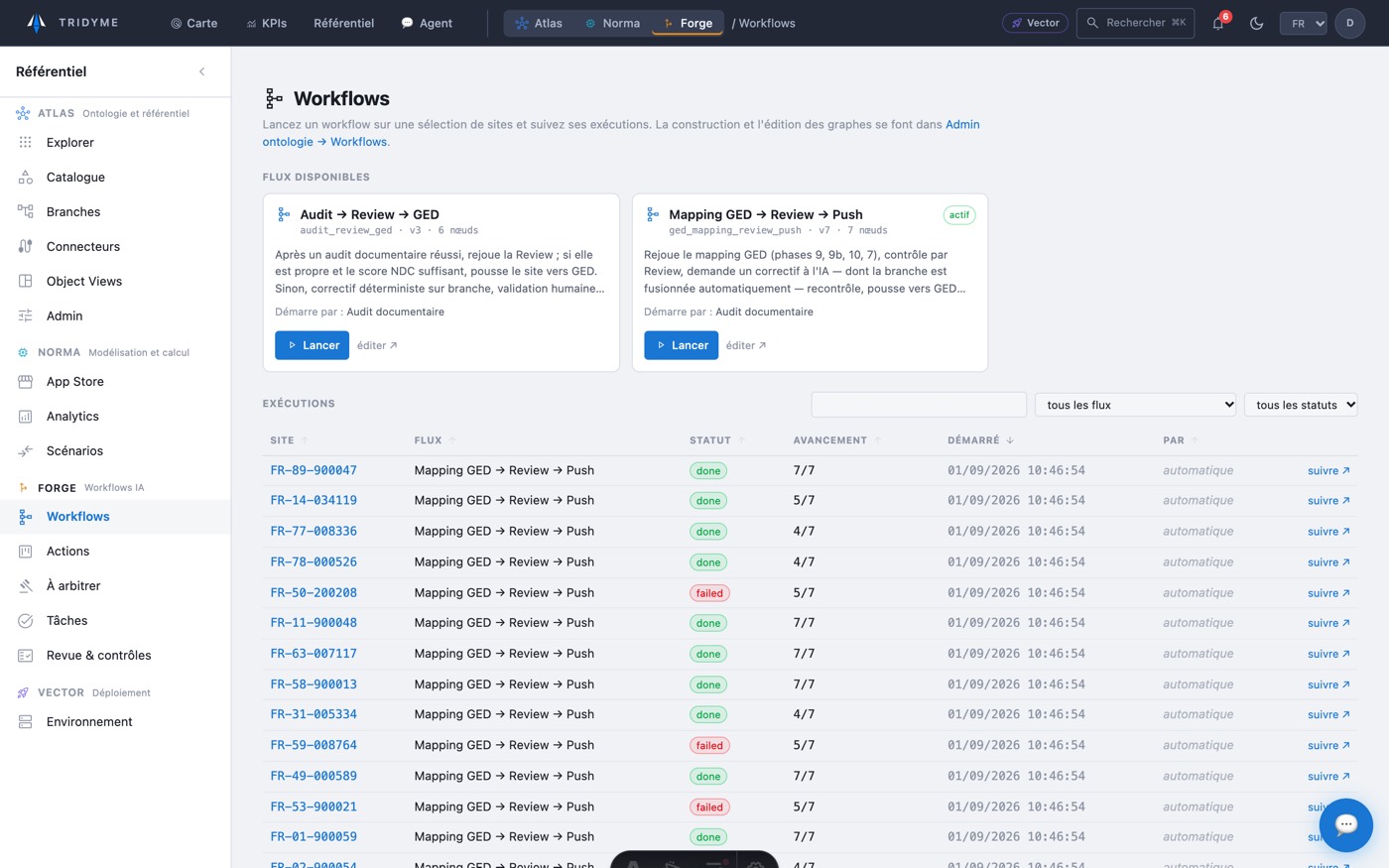Sort executions by STATUT column
The image size is (1389, 868).
point(717,440)
